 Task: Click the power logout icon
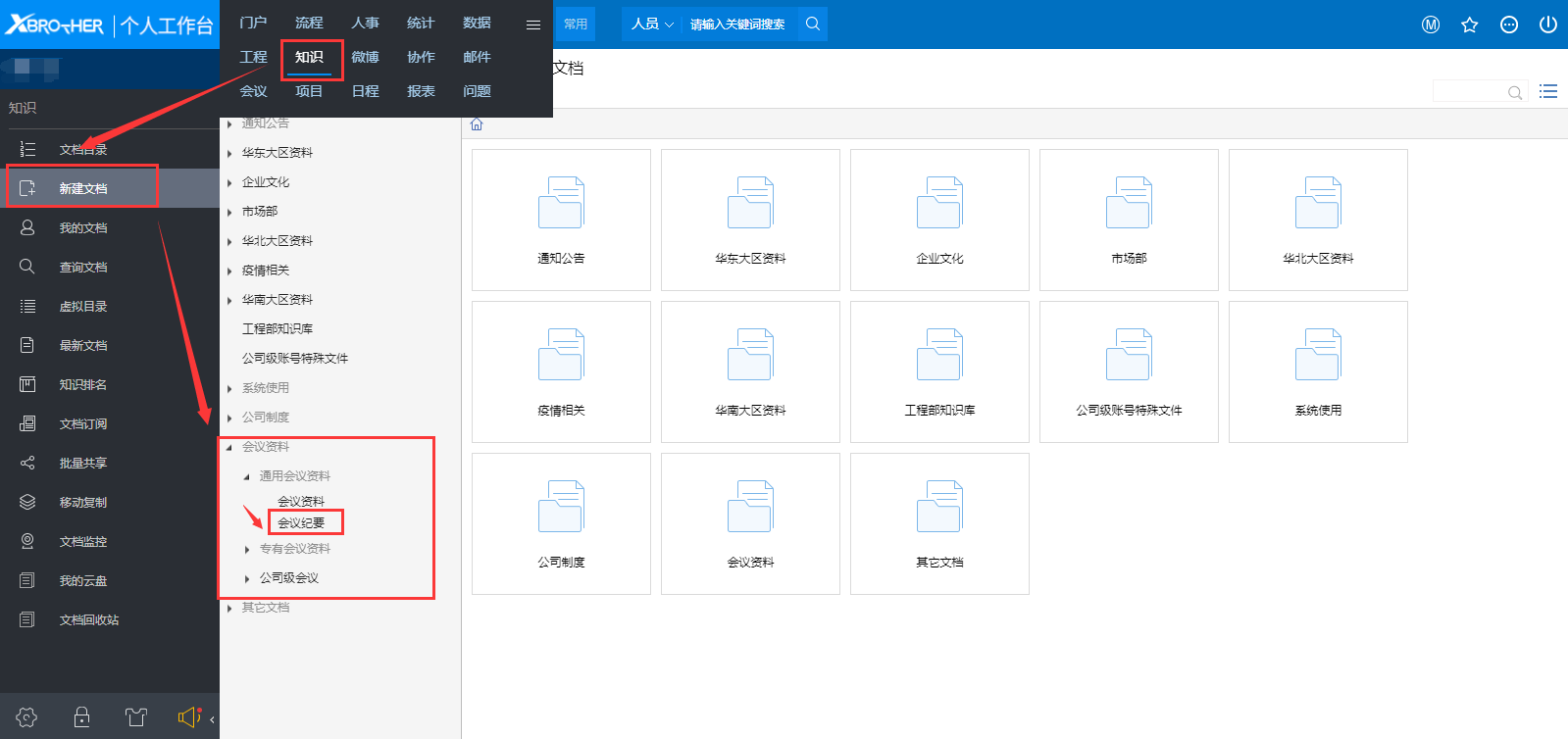[x=1547, y=25]
